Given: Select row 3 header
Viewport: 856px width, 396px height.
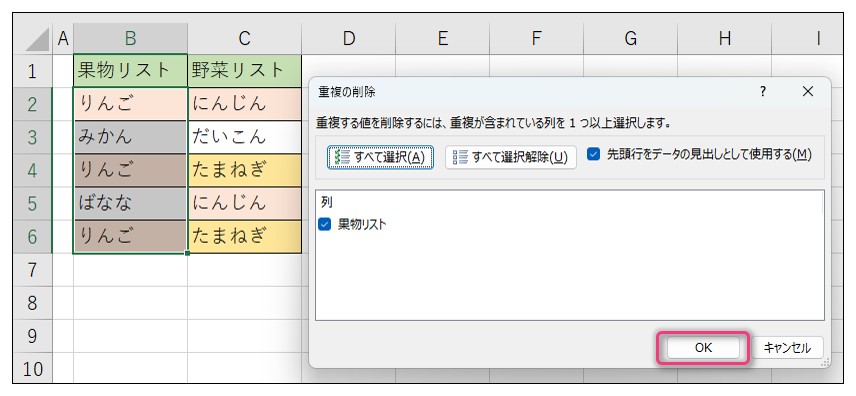Looking at the screenshot, I should pyautogui.click(x=32, y=137).
